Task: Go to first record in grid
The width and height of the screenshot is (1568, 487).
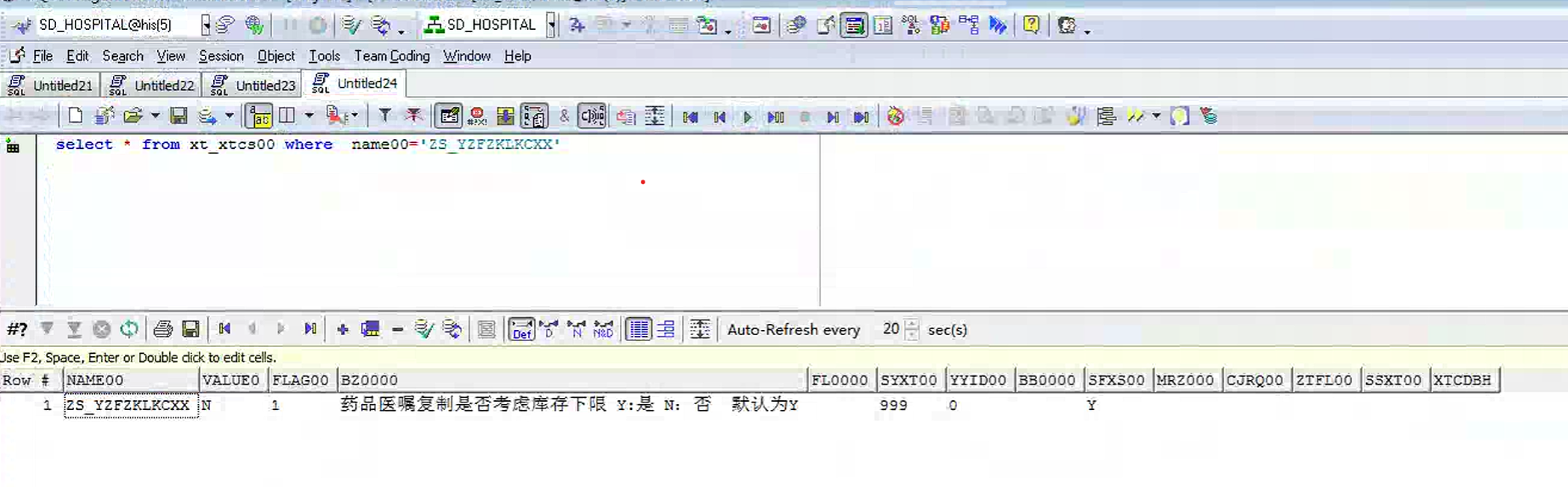Action: point(224,329)
